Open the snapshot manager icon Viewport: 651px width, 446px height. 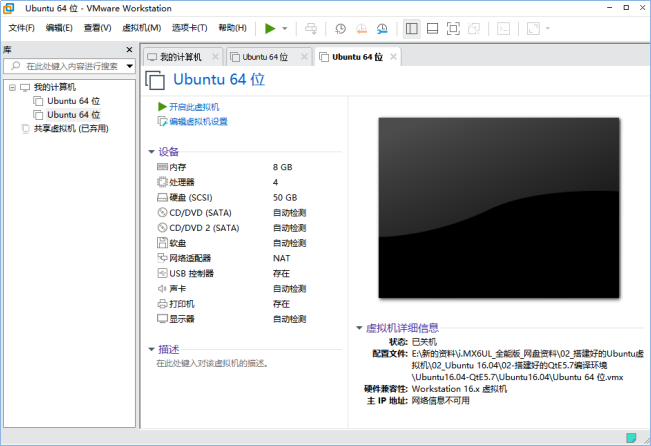382,28
